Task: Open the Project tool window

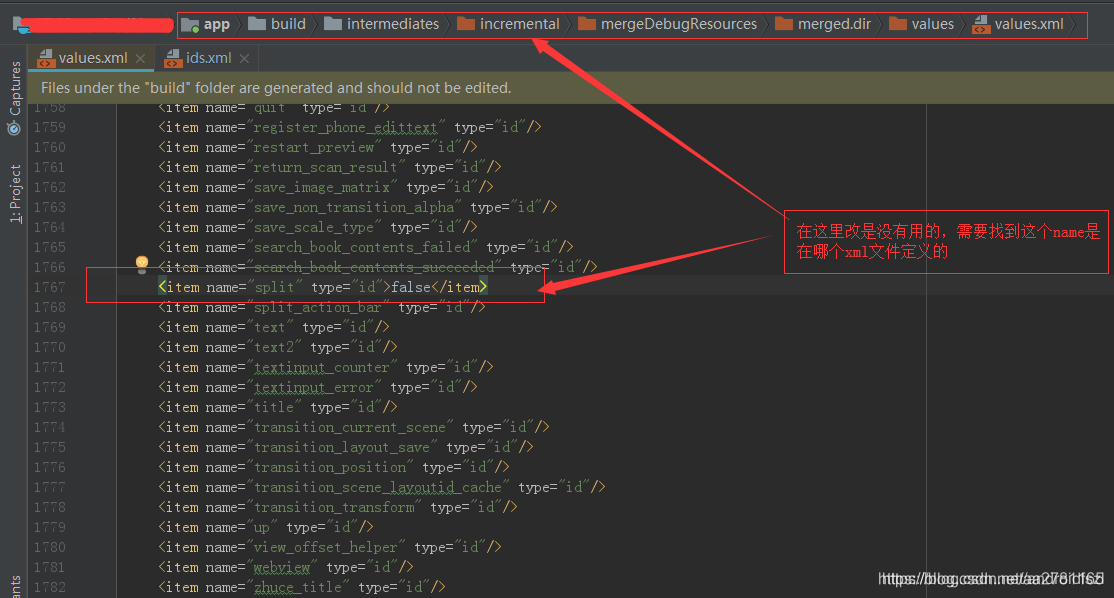Action: click(15, 193)
